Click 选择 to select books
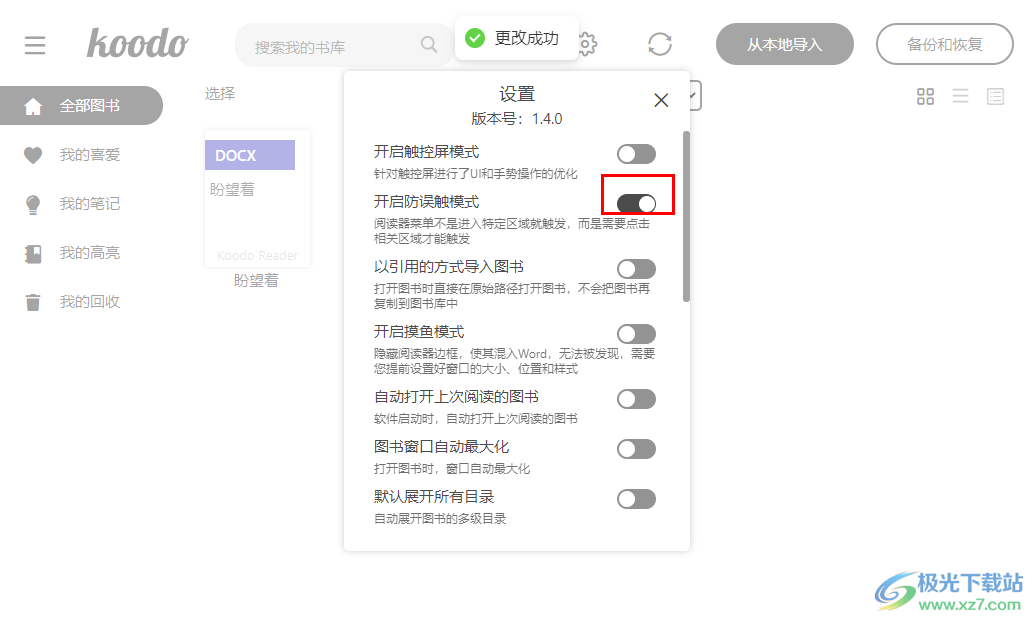Screen dimensions: 1034x621 (x=220, y=94)
